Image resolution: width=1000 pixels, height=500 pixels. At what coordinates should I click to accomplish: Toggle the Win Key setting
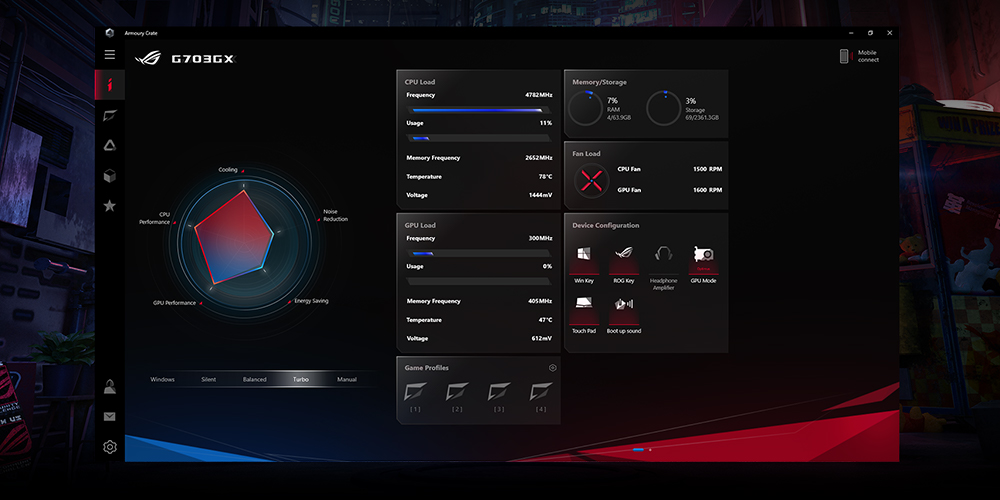(584, 264)
